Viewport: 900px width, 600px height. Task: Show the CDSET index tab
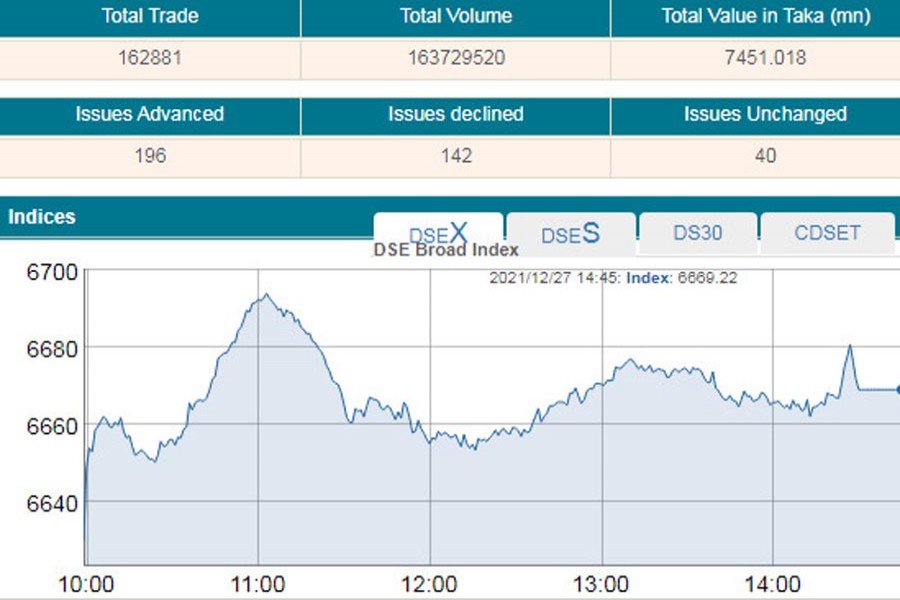point(827,234)
